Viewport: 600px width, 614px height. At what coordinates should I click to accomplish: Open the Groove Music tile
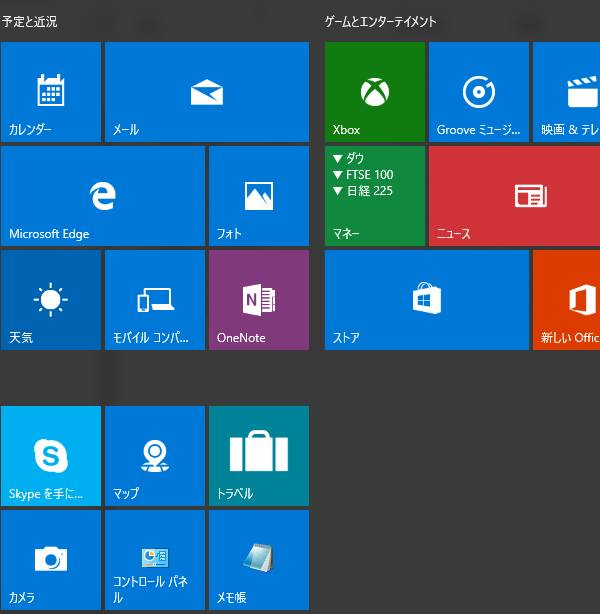pos(479,92)
